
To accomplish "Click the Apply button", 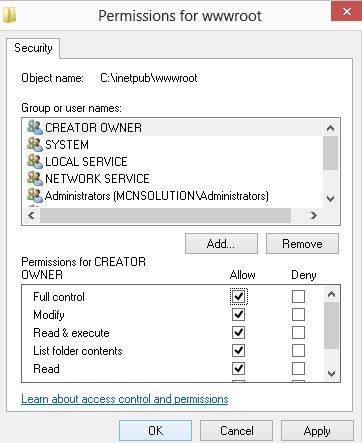I will [317, 431].
